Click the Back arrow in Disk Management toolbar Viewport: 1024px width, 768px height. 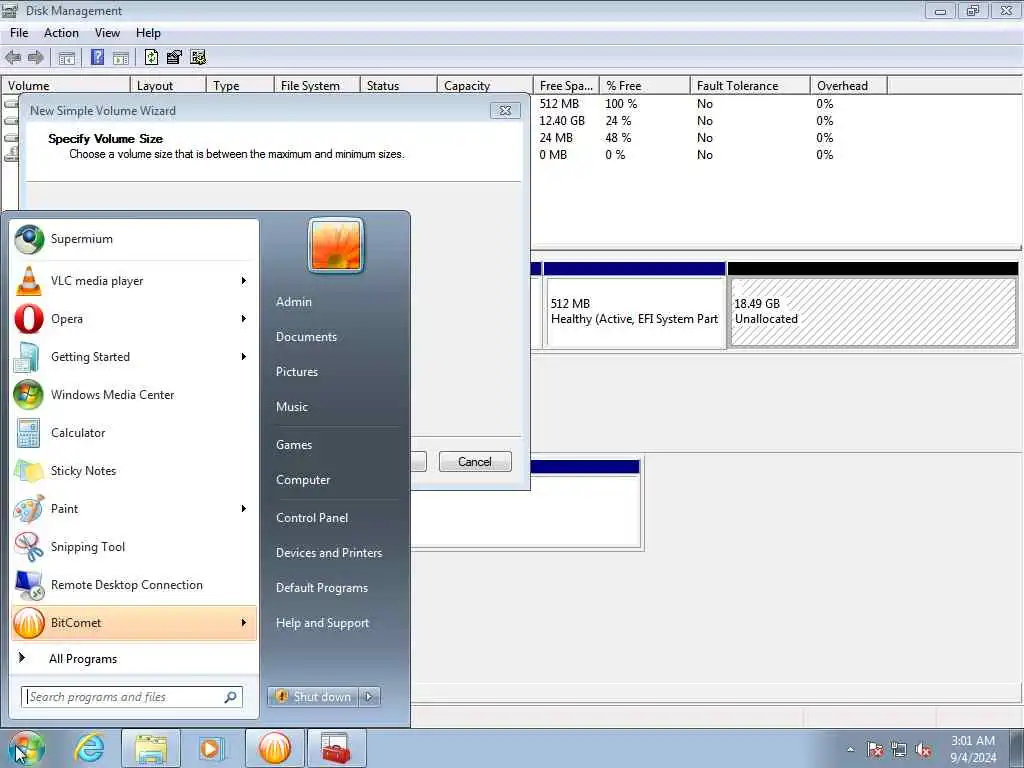point(13,57)
